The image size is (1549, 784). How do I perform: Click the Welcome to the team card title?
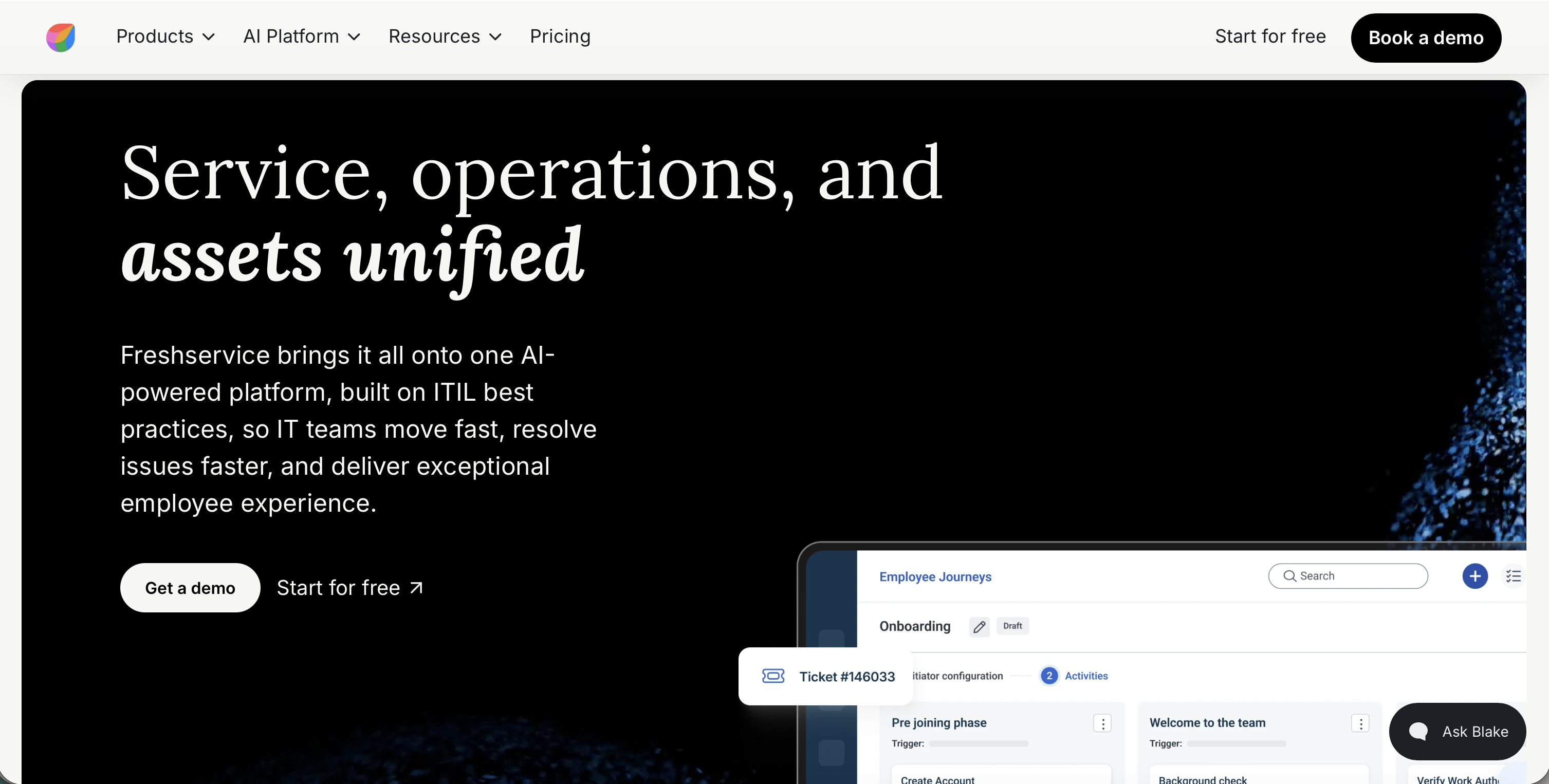pos(1207,723)
